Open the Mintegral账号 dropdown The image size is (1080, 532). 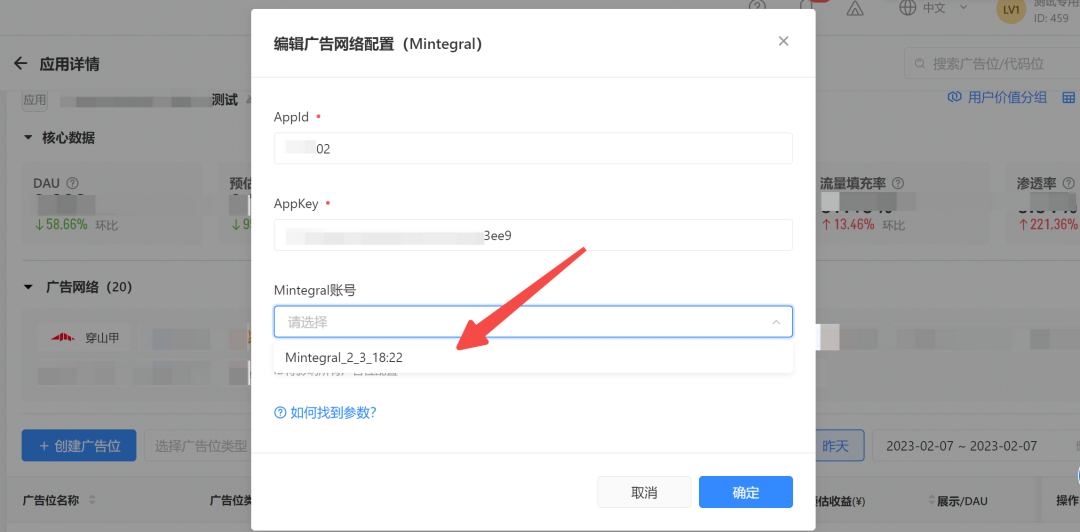point(533,322)
